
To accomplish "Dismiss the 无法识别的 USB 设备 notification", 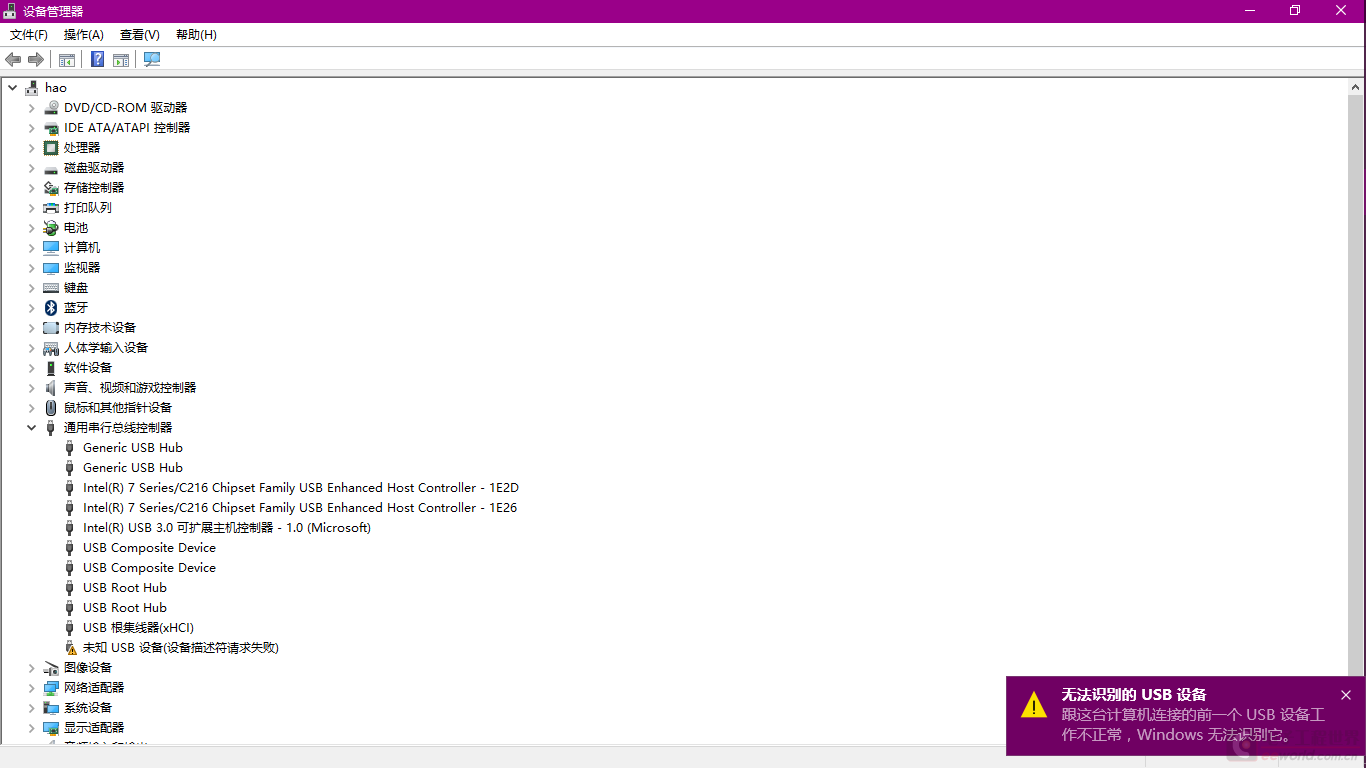I will (1346, 695).
